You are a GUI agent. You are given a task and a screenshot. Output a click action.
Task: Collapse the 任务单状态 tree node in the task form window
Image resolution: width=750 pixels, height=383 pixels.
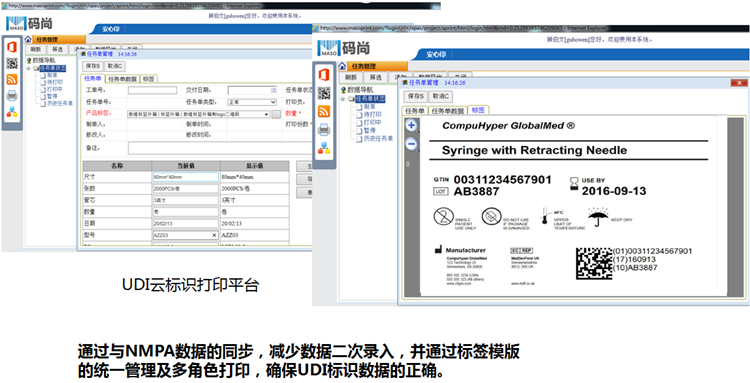point(28,69)
